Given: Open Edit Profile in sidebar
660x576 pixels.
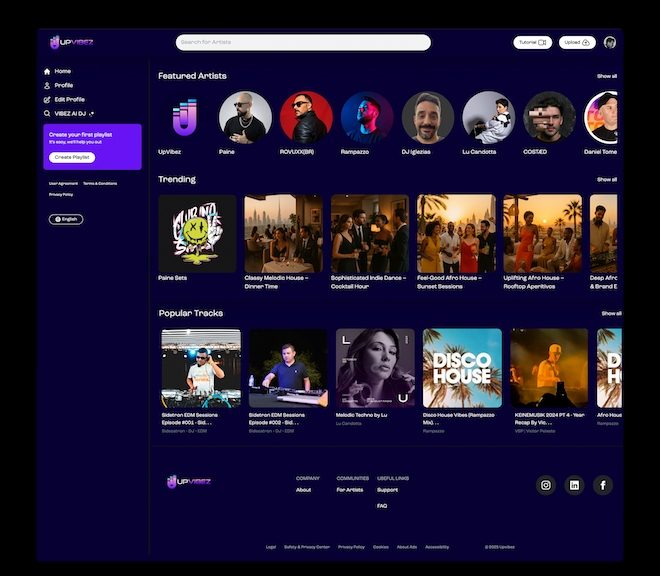Looking at the screenshot, I should 64,99.
